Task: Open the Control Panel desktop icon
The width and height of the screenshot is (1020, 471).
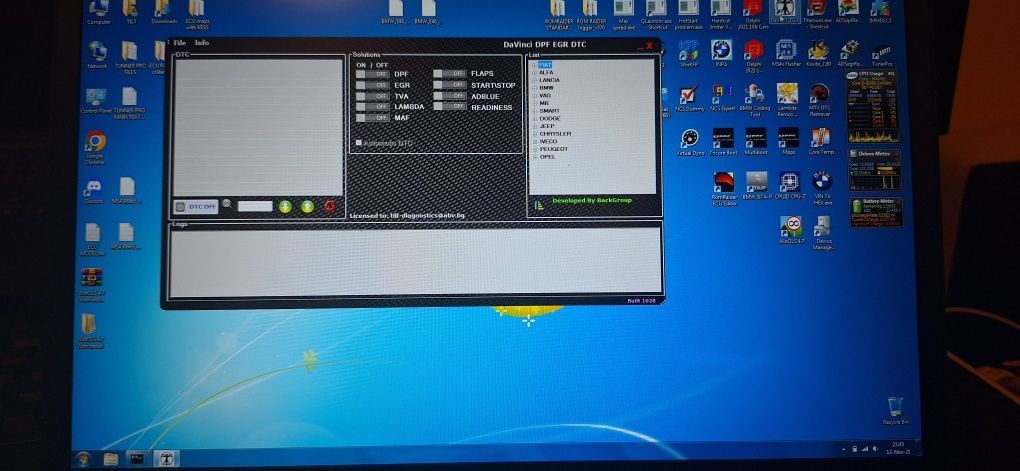Action: point(96,101)
